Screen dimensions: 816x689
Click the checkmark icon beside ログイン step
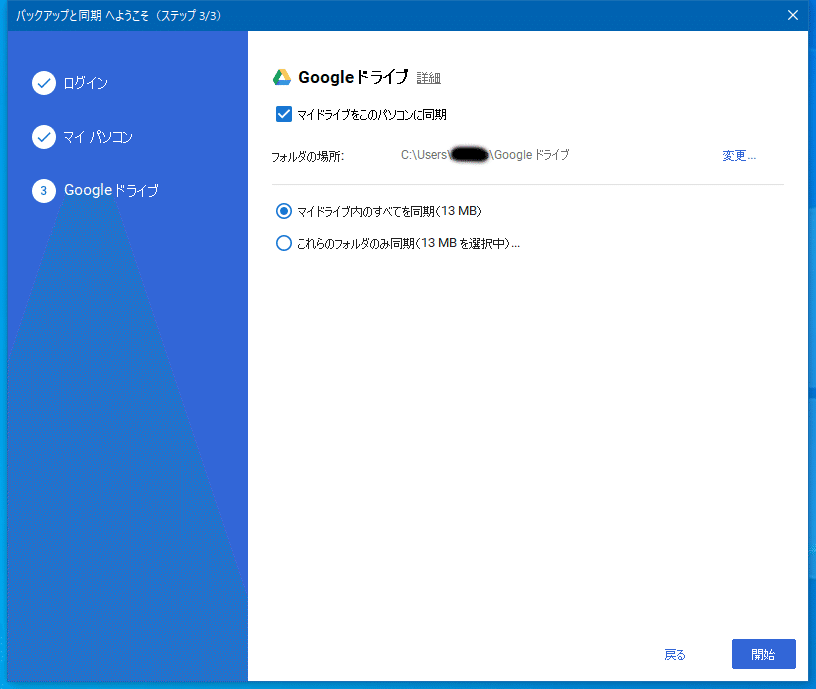point(44,83)
